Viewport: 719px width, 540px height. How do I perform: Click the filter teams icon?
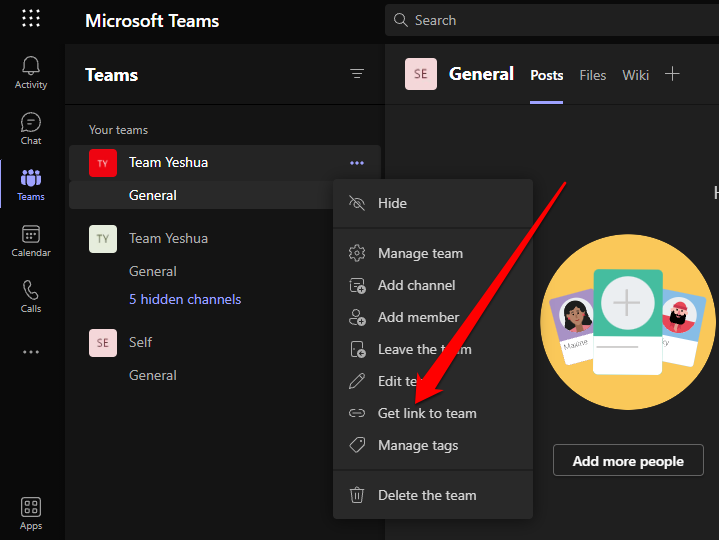tap(357, 74)
